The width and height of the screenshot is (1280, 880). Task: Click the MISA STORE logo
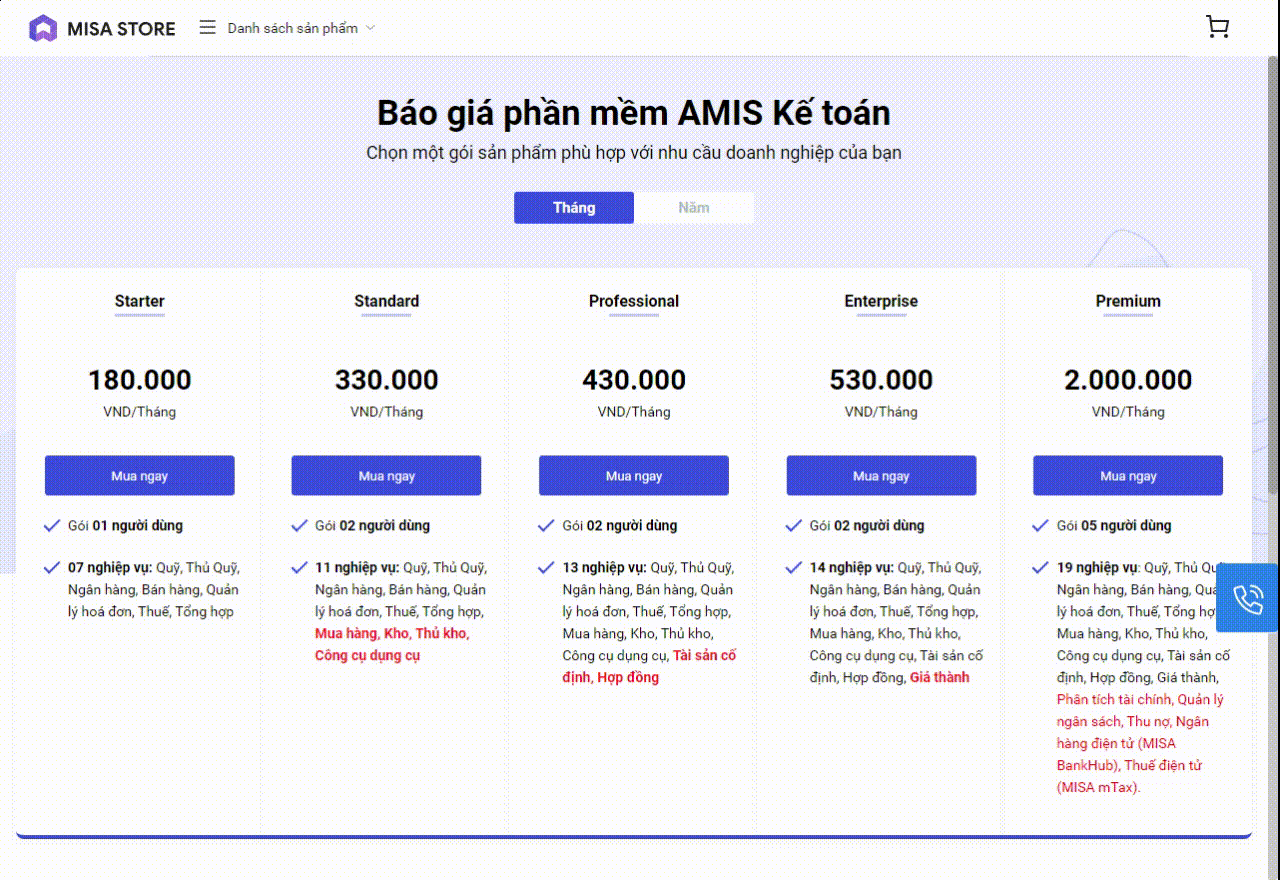[102, 28]
